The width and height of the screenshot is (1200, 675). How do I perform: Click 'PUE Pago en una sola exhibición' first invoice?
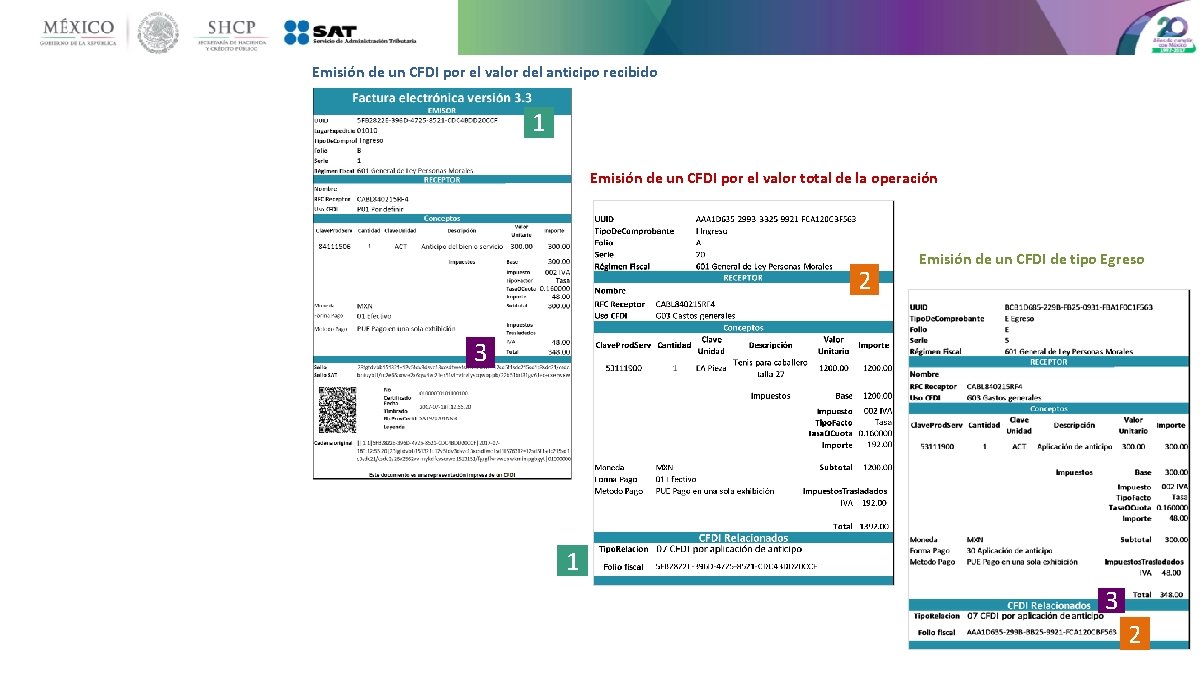pos(408,328)
